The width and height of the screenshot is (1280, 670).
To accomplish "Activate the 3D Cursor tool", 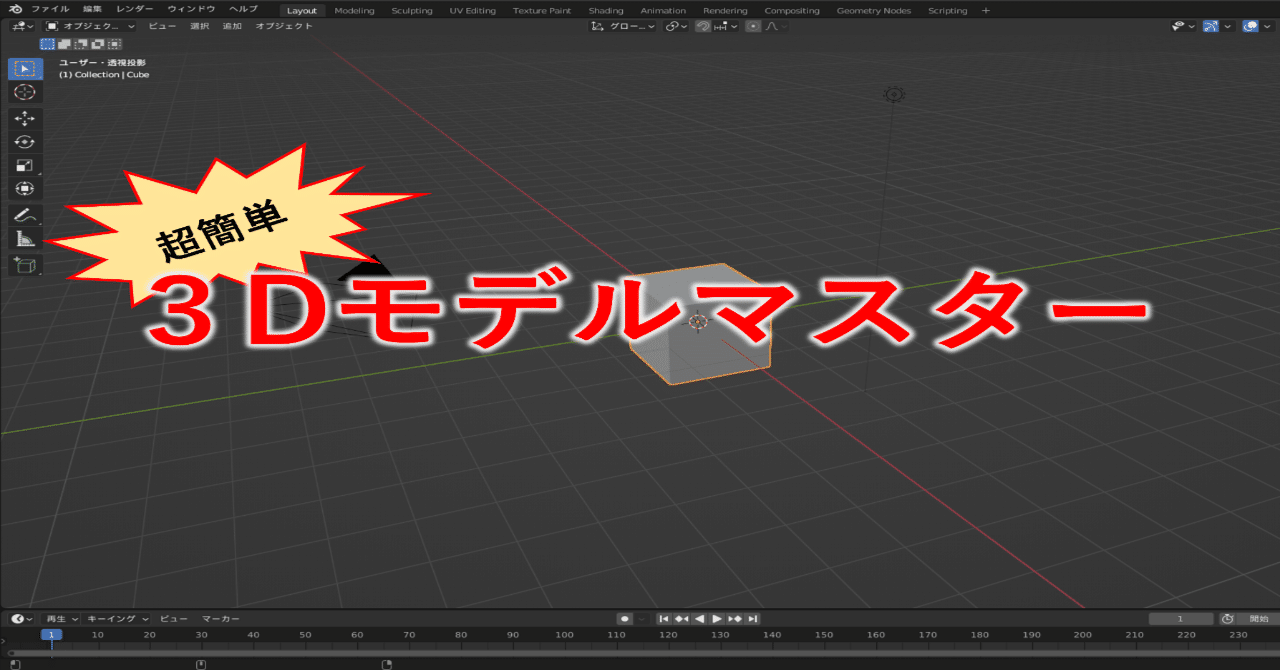I will 24,92.
